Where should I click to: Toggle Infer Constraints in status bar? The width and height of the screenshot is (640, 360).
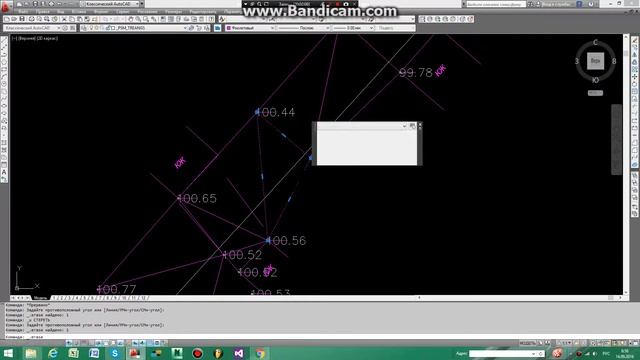point(69,343)
